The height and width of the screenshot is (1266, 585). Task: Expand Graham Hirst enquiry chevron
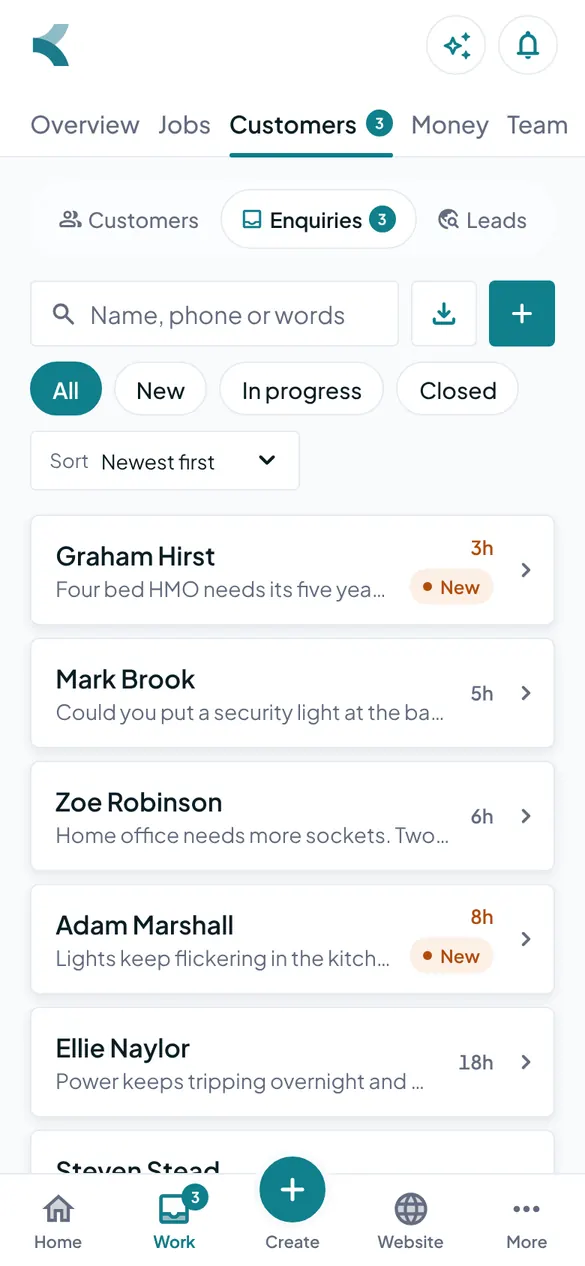coord(526,570)
